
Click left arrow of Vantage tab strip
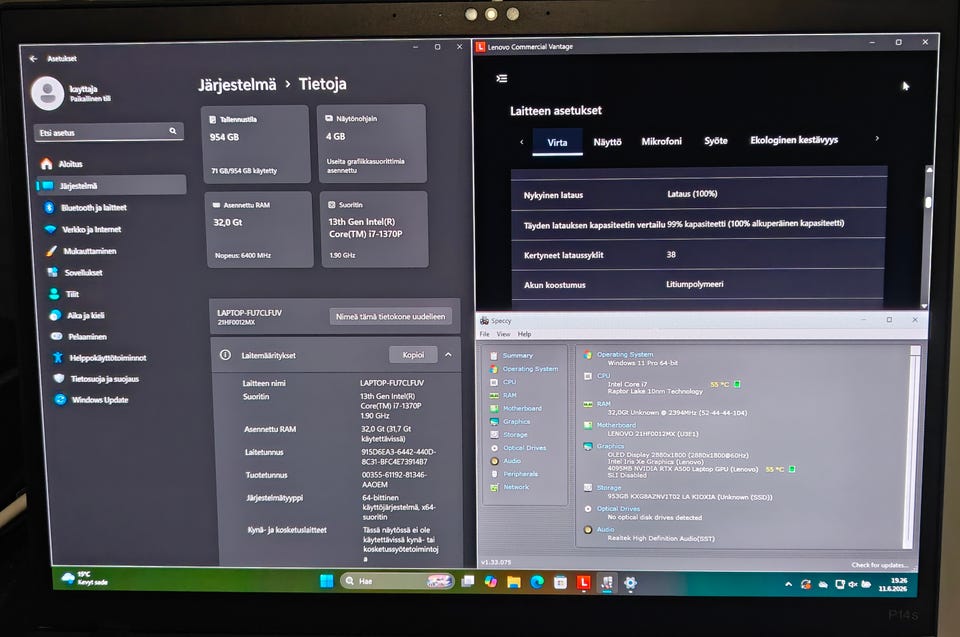(x=522, y=142)
